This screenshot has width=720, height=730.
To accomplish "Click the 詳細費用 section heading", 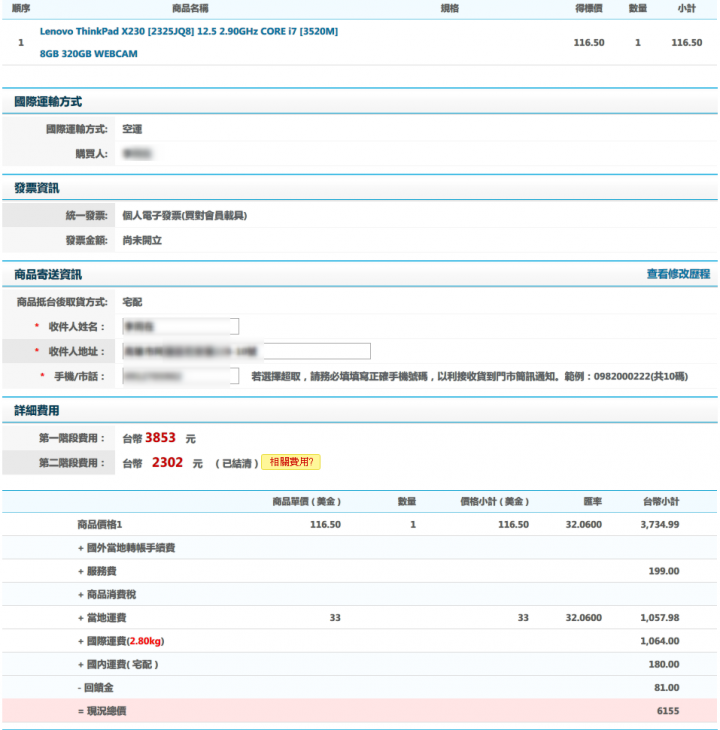I will pyautogui.click(x=37, y=411).
